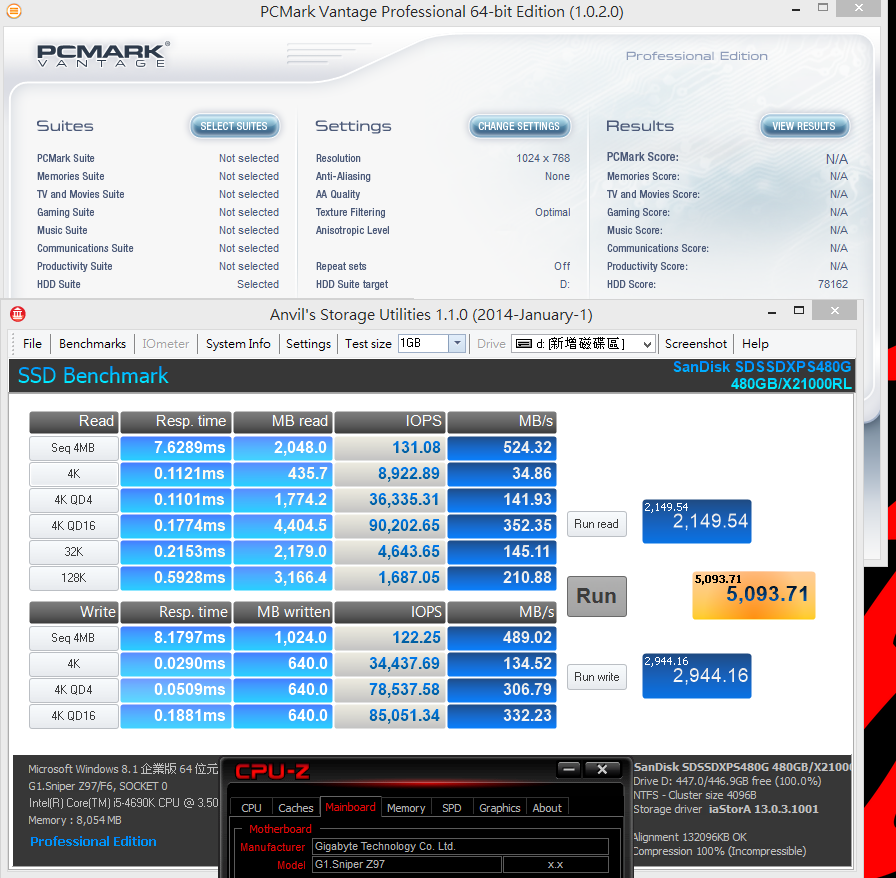Click the orange total score 5,093.71 box
Viewport: 896px width, 878px height.
753,595
